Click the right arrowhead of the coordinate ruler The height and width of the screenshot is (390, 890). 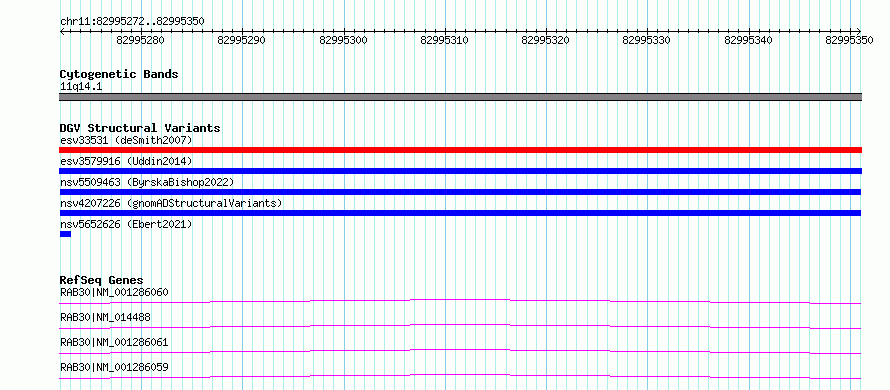tap(859, 31)
